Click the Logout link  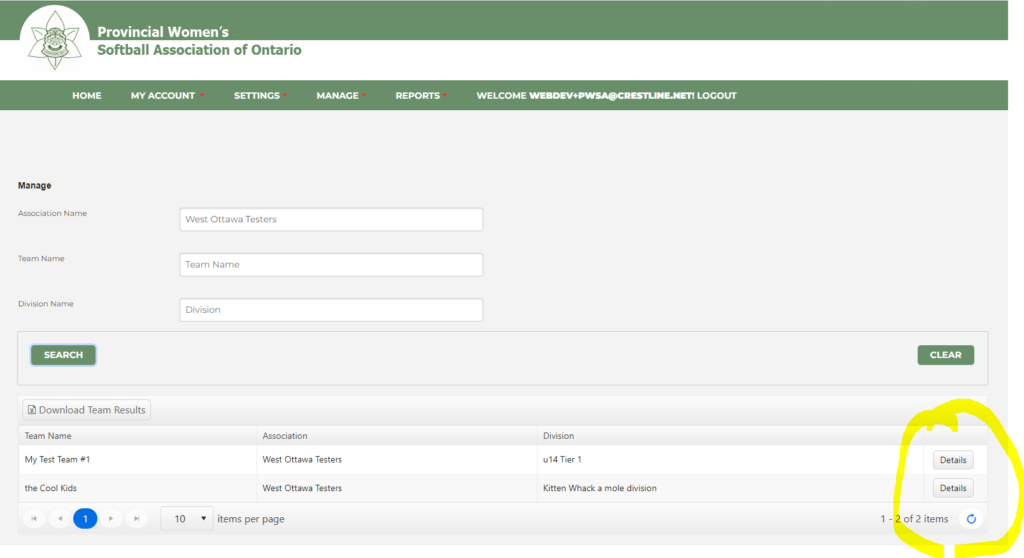pyautogui.click(x=716, y=96)
